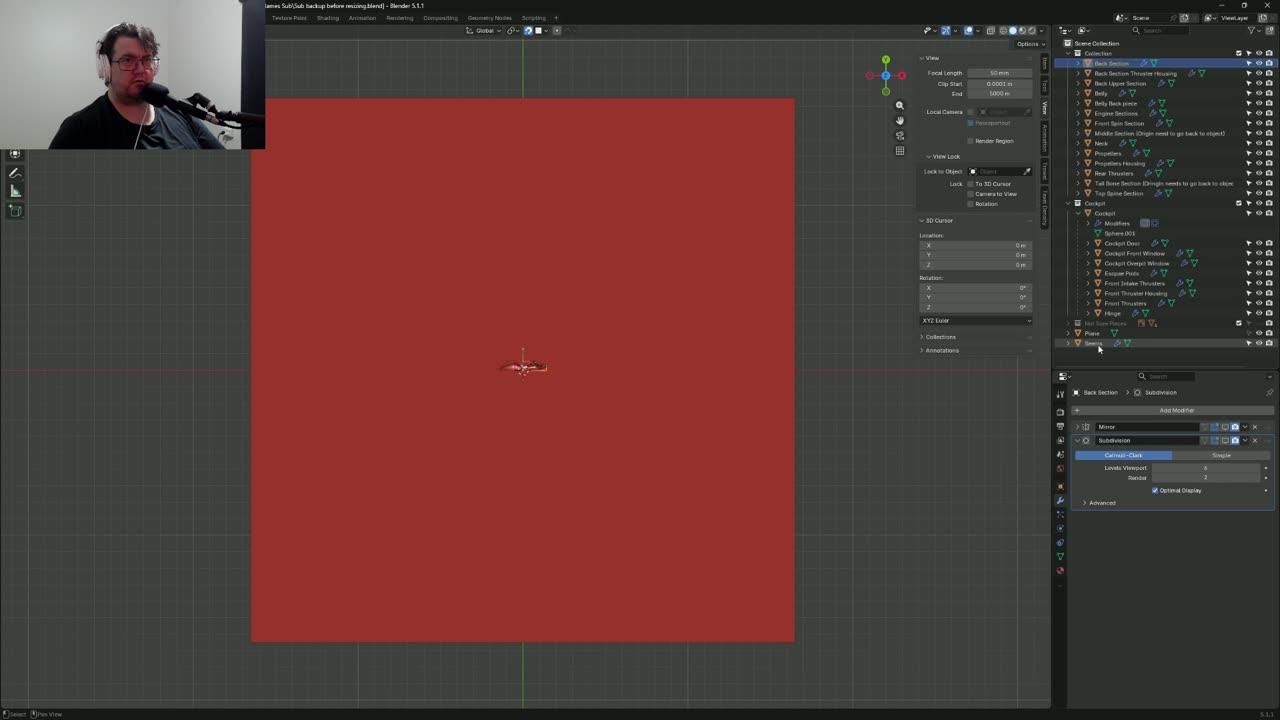The height and width of the screenshot is (720, 1280).
Task: Switch to the Geometry Nodes workspace tab
Action: coord(489,18)
